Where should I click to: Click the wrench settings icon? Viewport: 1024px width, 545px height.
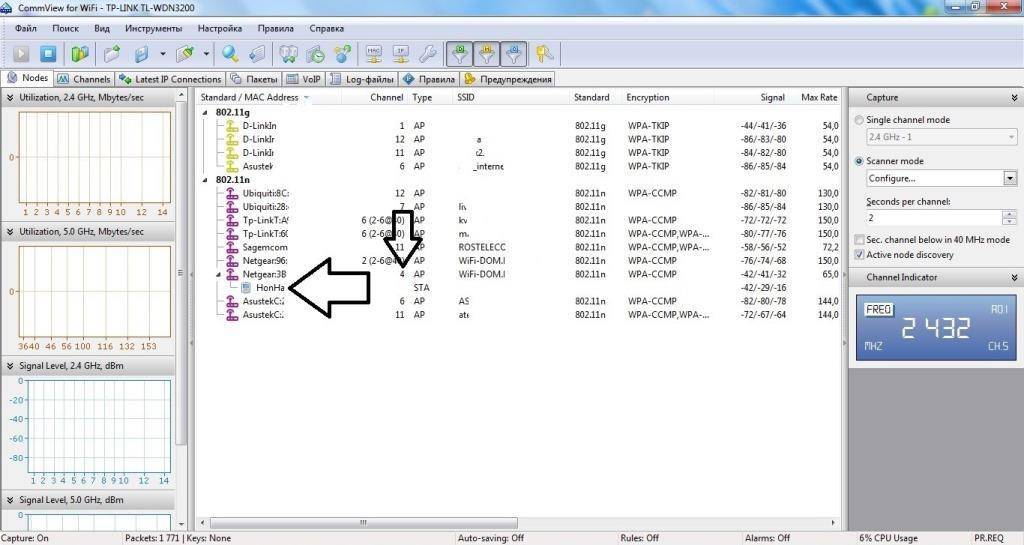(x=427, y=54)
